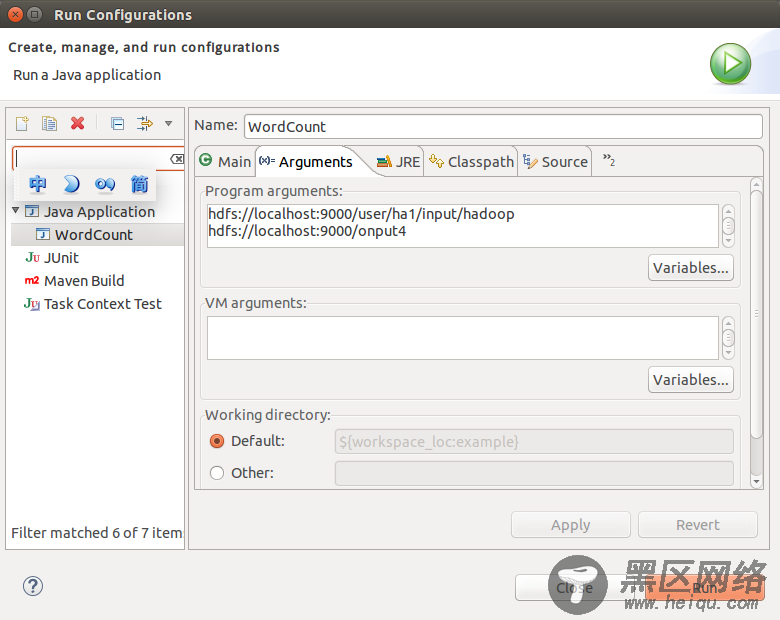This screenshot has height=620, width=780.
Task: Maximize the Run Configurations window
Action: click(34, 14)
